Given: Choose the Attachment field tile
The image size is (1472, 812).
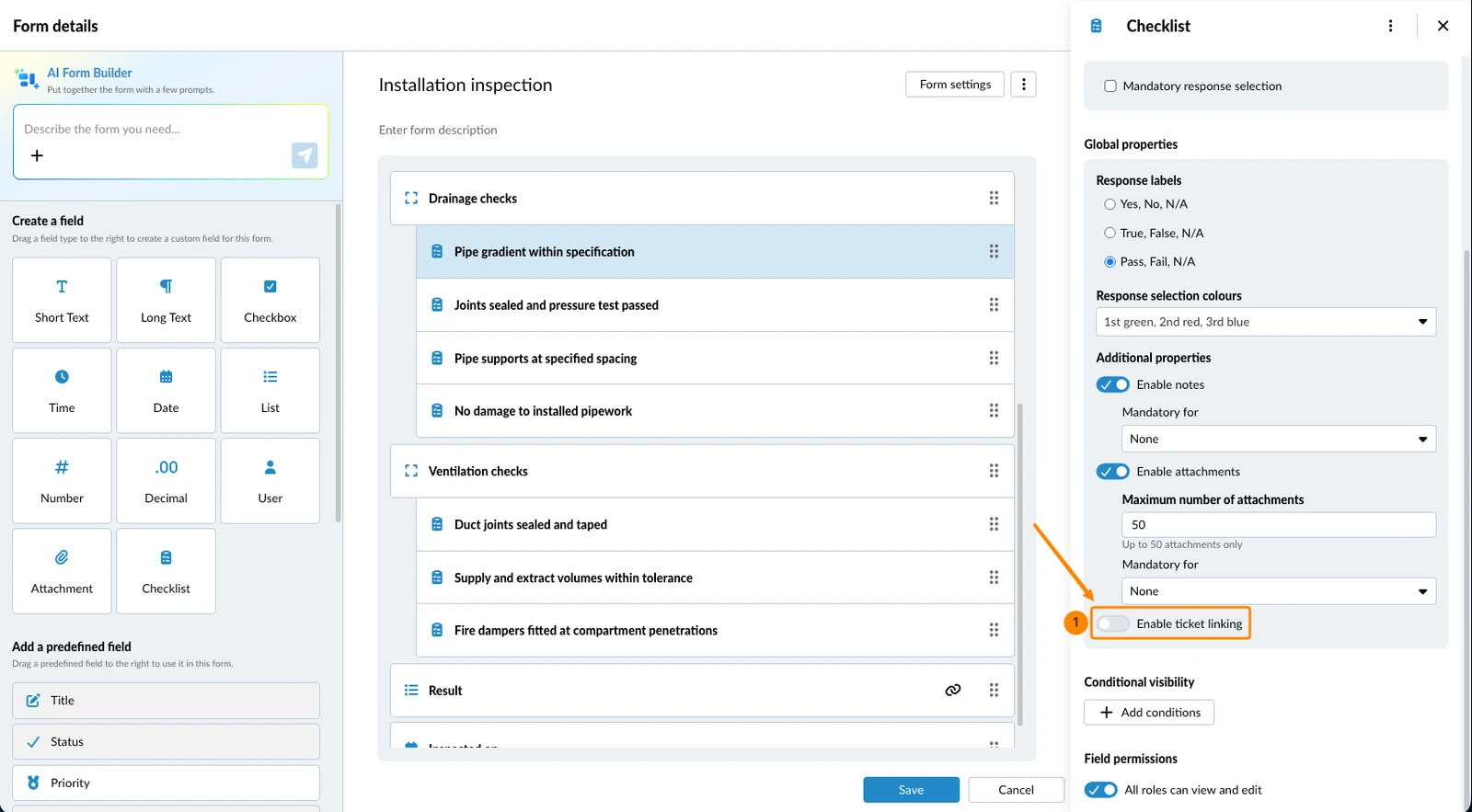Looking at the screenshot, I should point(62,571).
